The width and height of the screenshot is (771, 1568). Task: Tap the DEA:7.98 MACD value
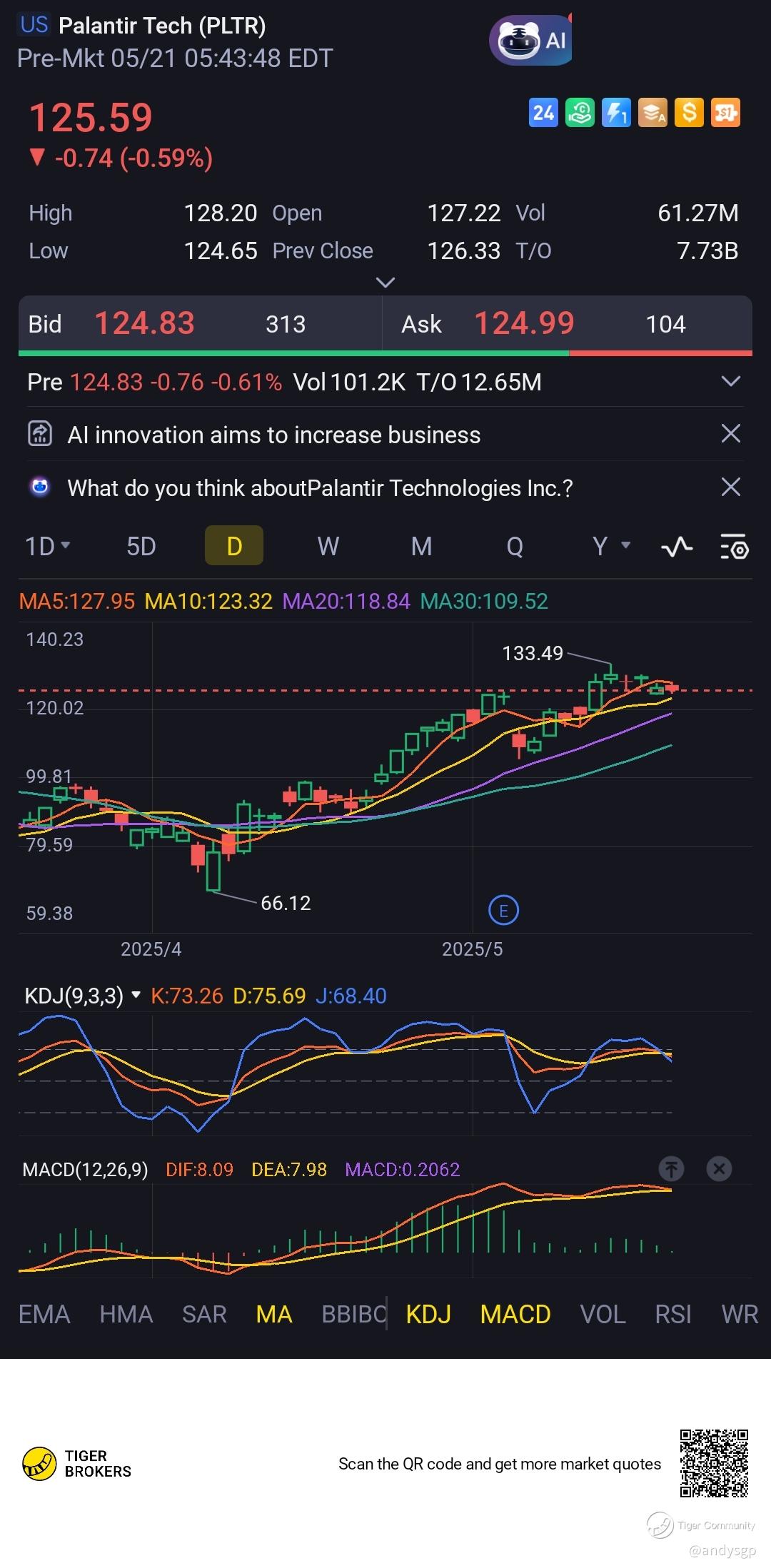click(x=289, y=1170)
